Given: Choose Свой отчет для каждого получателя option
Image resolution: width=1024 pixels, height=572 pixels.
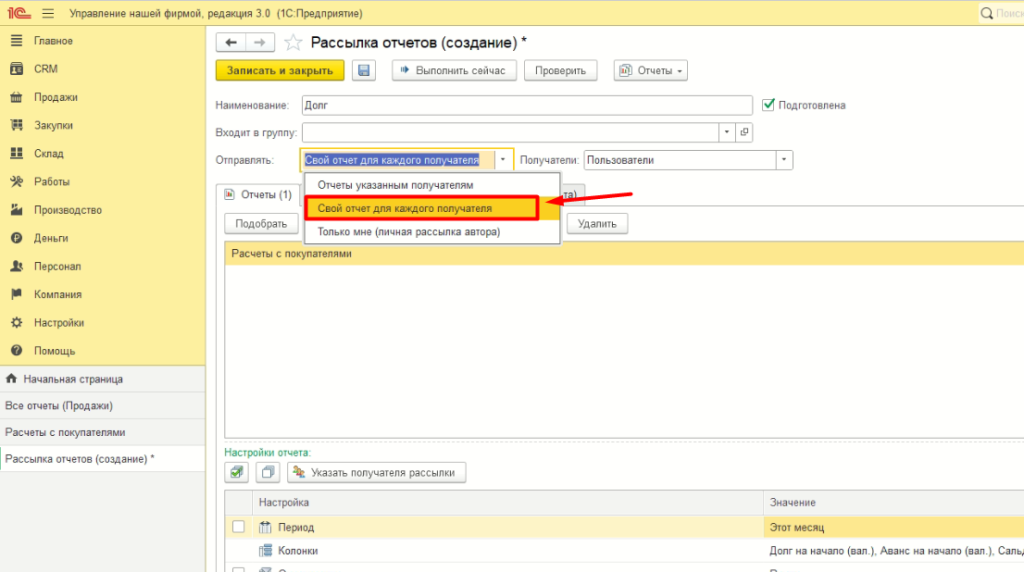Looking at the screenshot, I should point(432,208).
